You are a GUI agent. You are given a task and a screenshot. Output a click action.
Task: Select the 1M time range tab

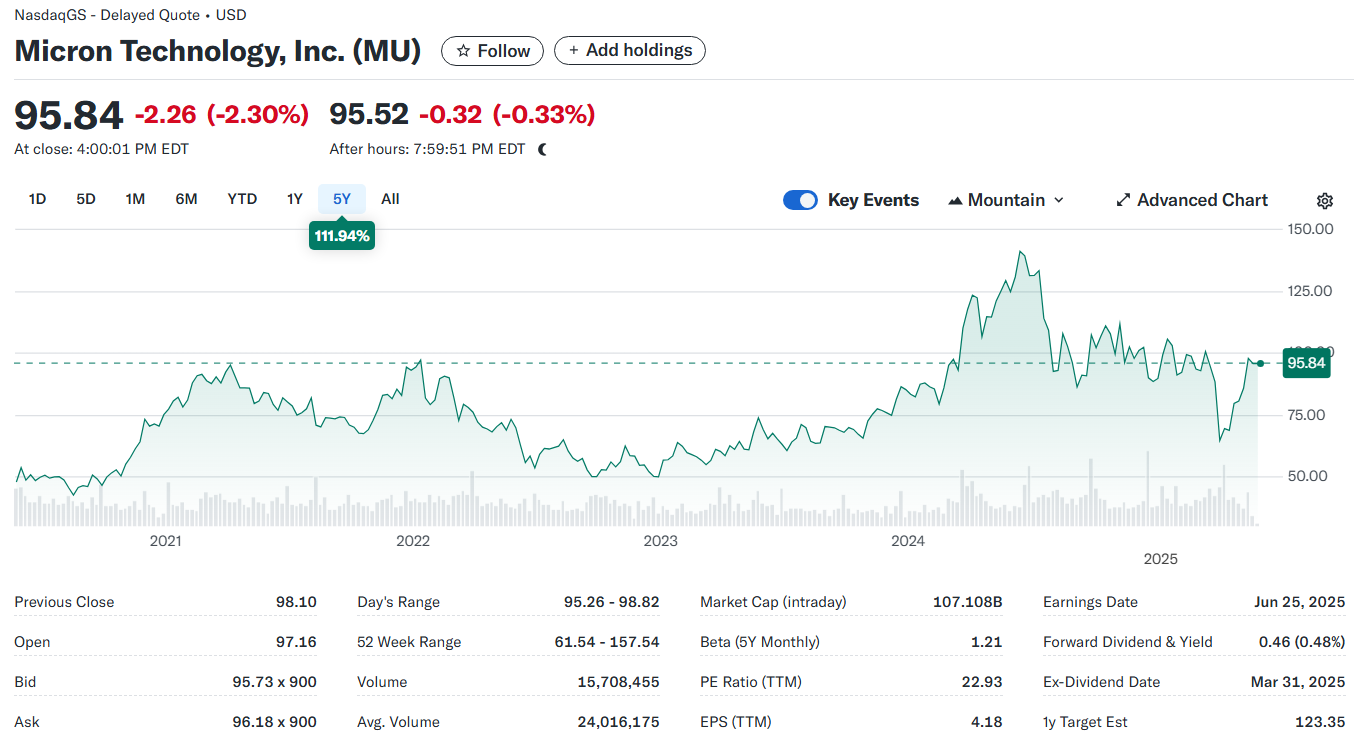click(135, 199)
